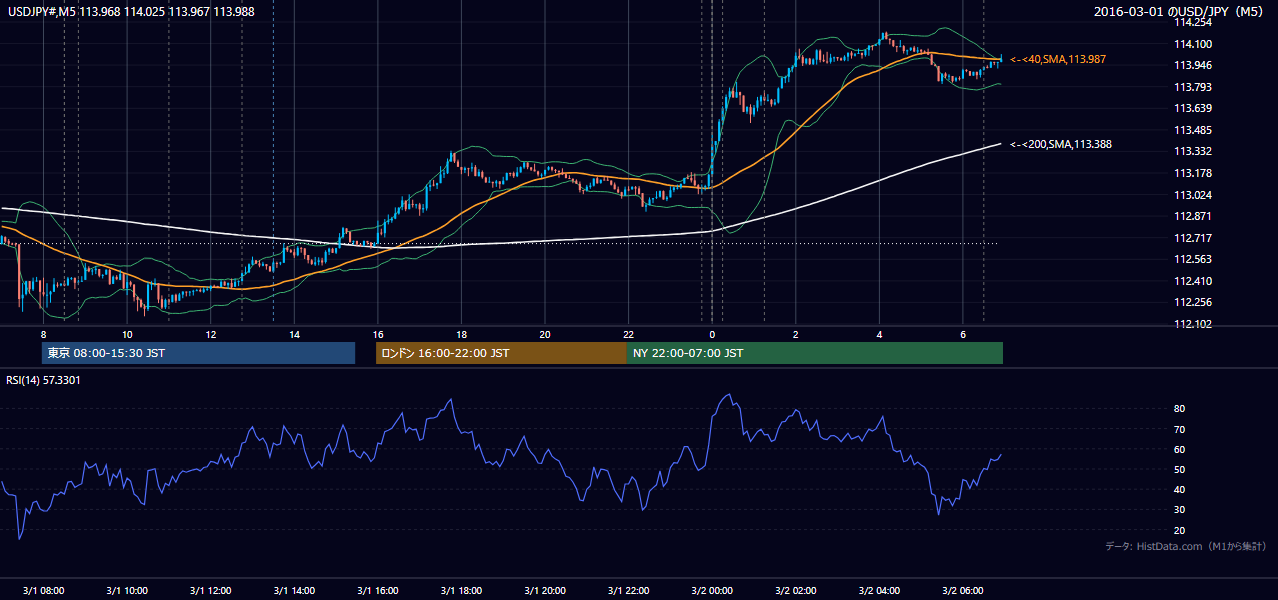Click the hour 0 label under price chart
This screenshot has height=600, width=1278.
(x=712, y=334)
